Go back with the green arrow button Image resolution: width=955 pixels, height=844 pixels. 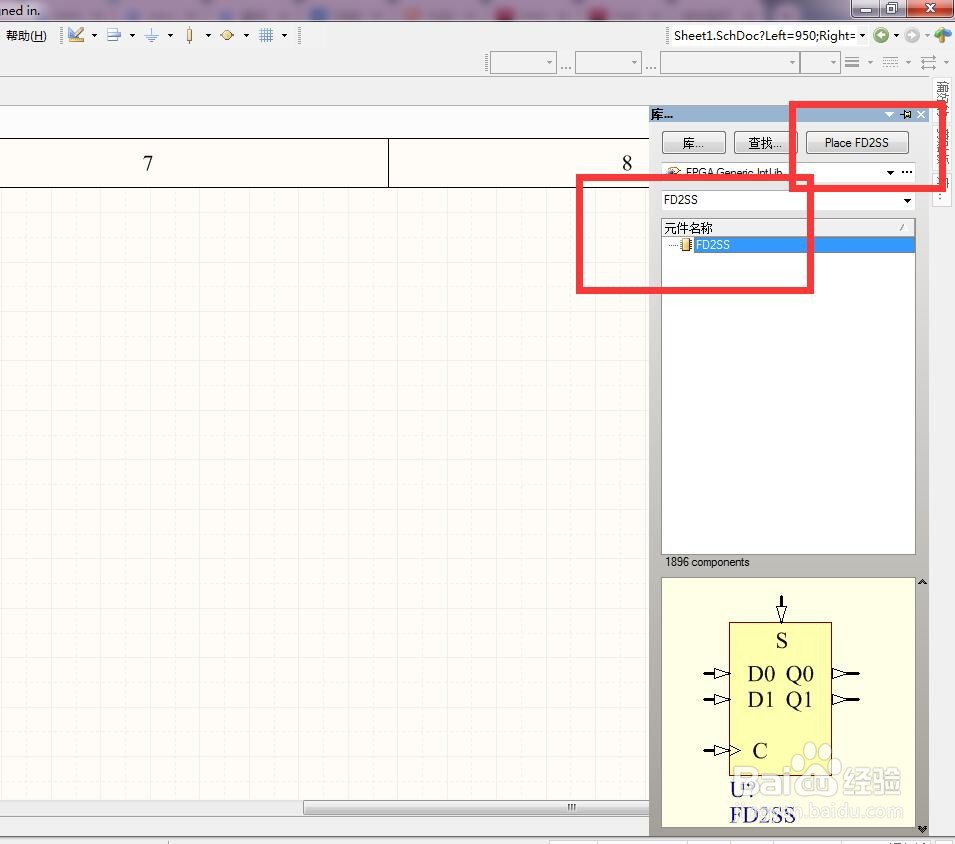pyautogui.click(x=881, y=35)
